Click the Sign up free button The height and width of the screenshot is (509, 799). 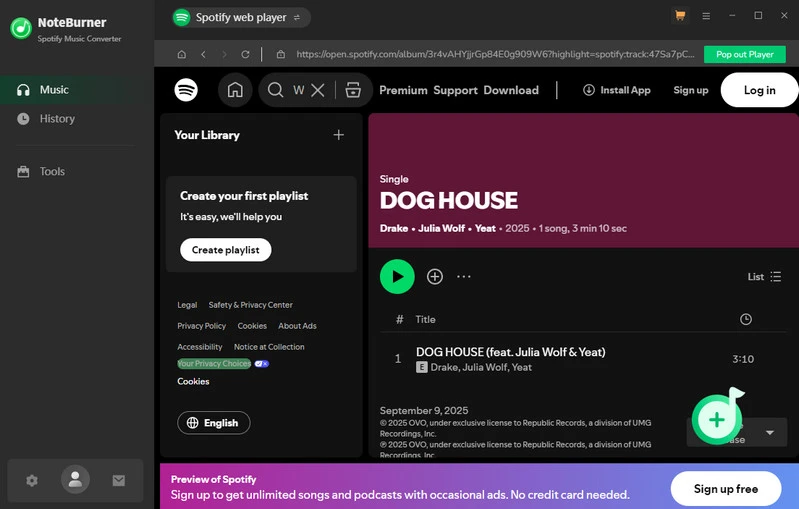(726, 489)
